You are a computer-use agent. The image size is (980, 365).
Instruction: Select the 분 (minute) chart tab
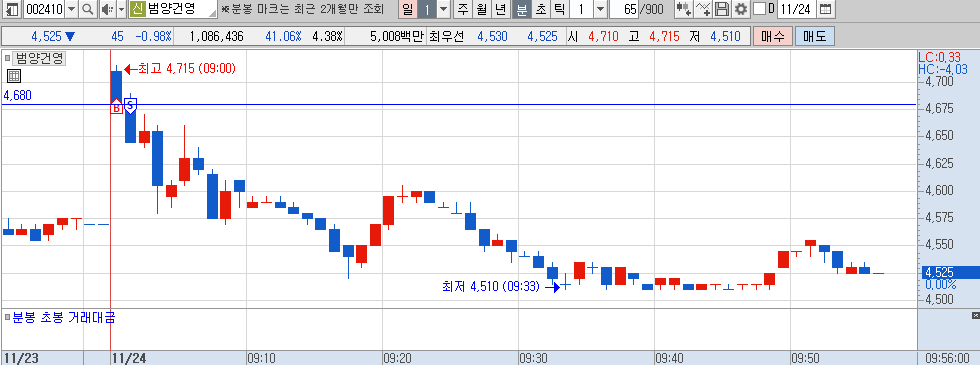point(521,9)
